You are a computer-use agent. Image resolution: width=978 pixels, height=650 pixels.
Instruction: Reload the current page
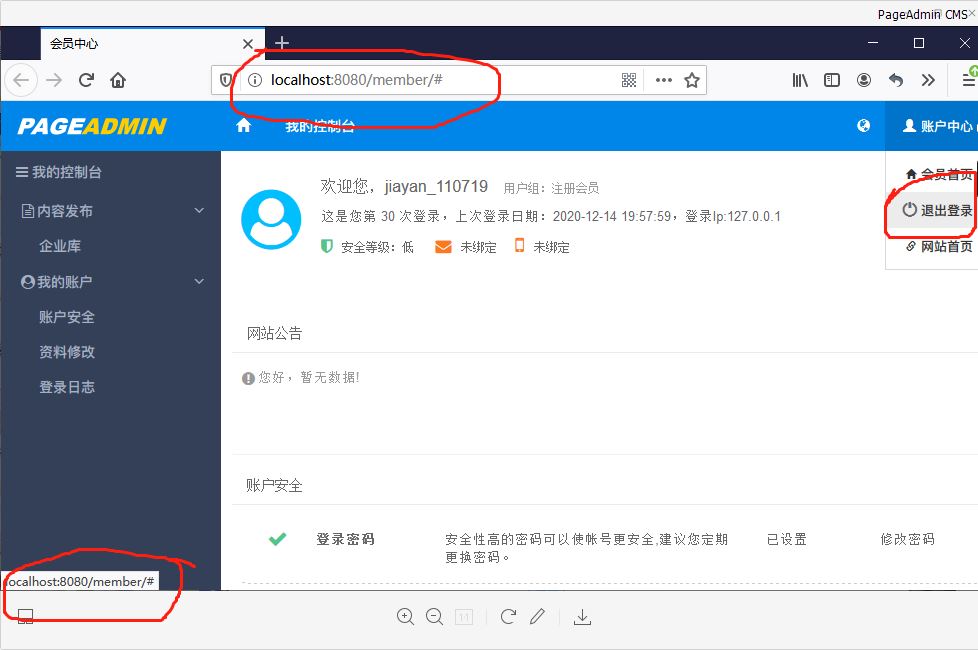[x=86, y=80]
